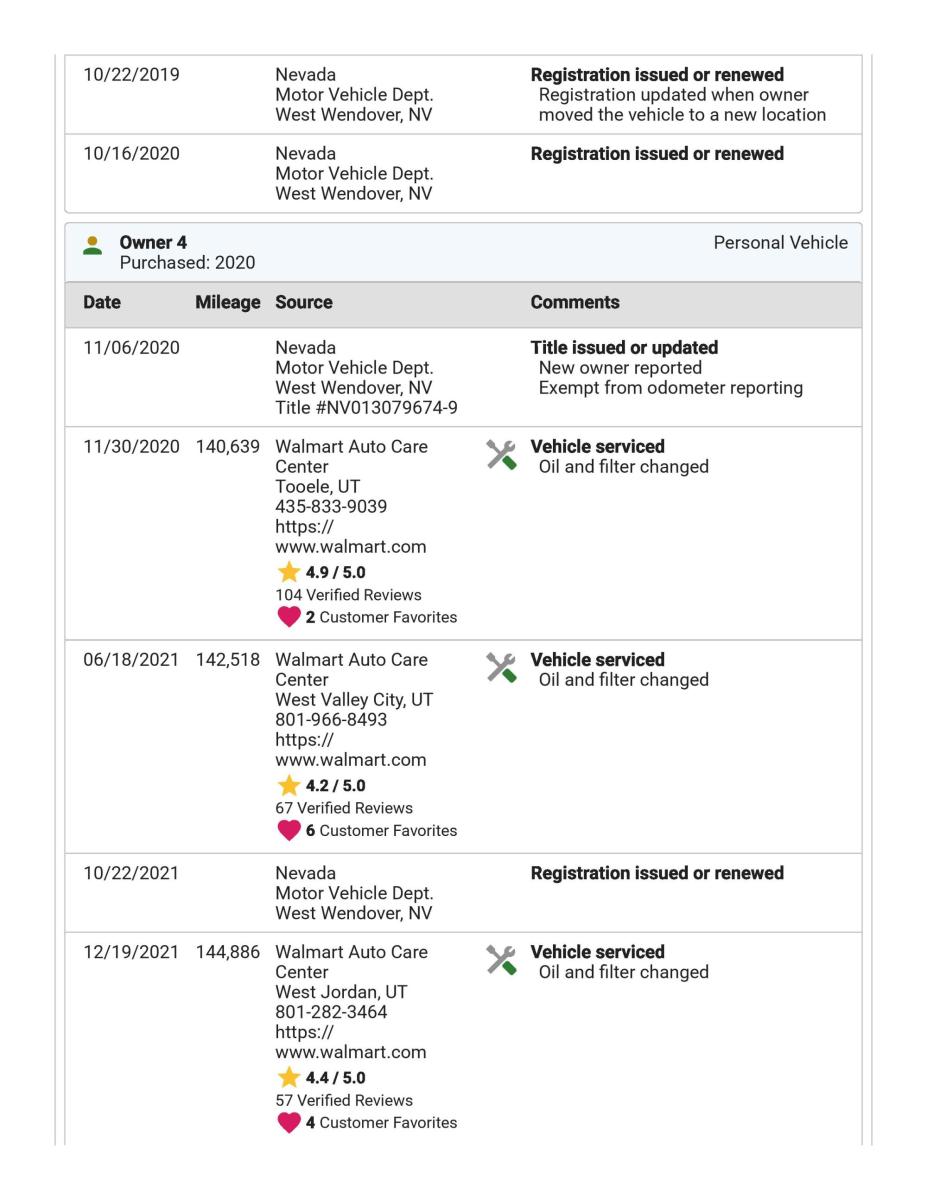927x1200 pixels.
Task: Click wrench icon for 06/18/2021 service
Action: pos(502,669)
